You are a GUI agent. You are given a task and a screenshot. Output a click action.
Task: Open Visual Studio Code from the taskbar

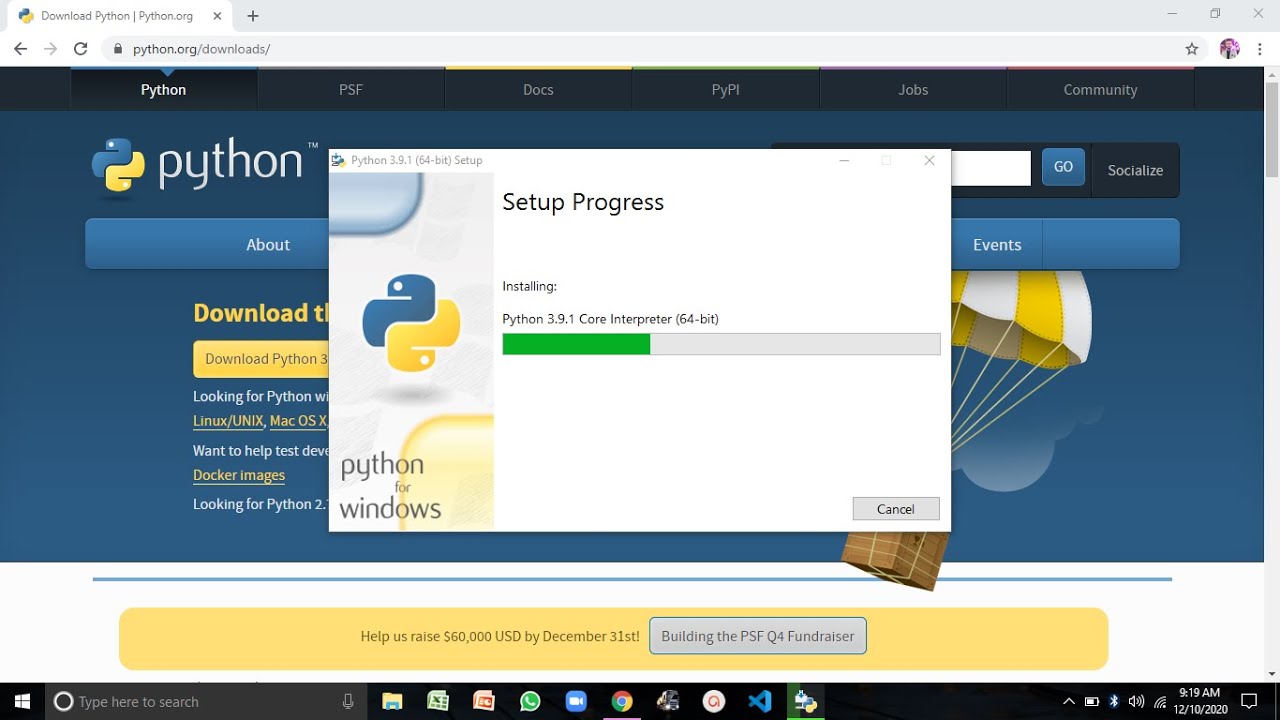[760, 701]
